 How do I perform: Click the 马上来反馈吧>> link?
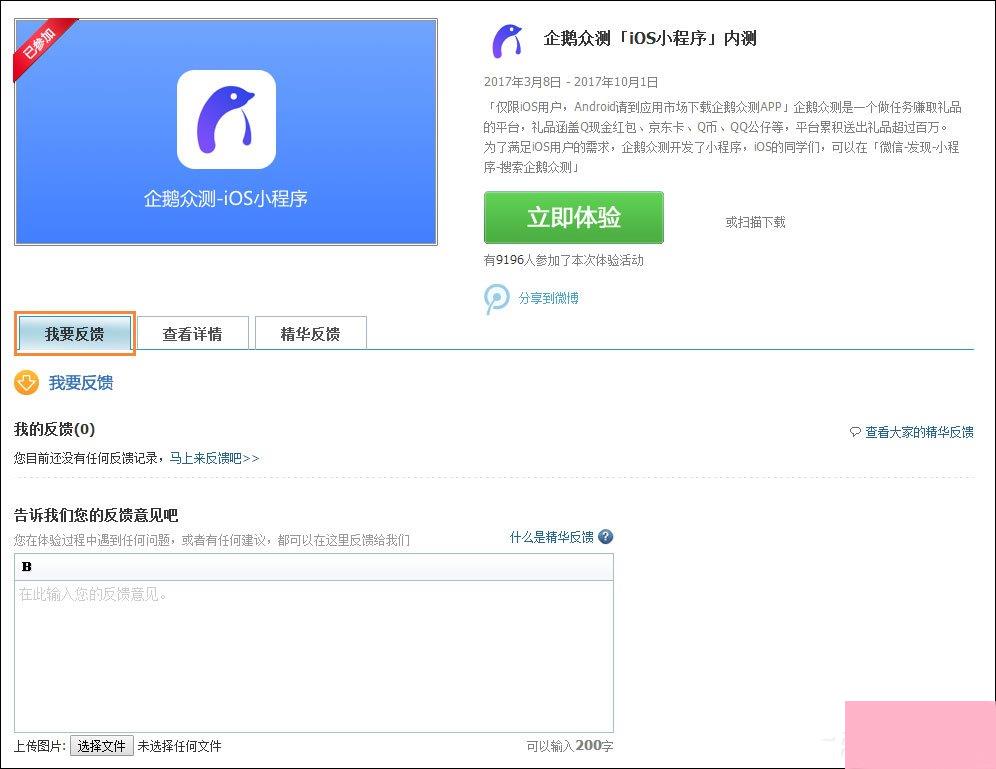(214, 458)
